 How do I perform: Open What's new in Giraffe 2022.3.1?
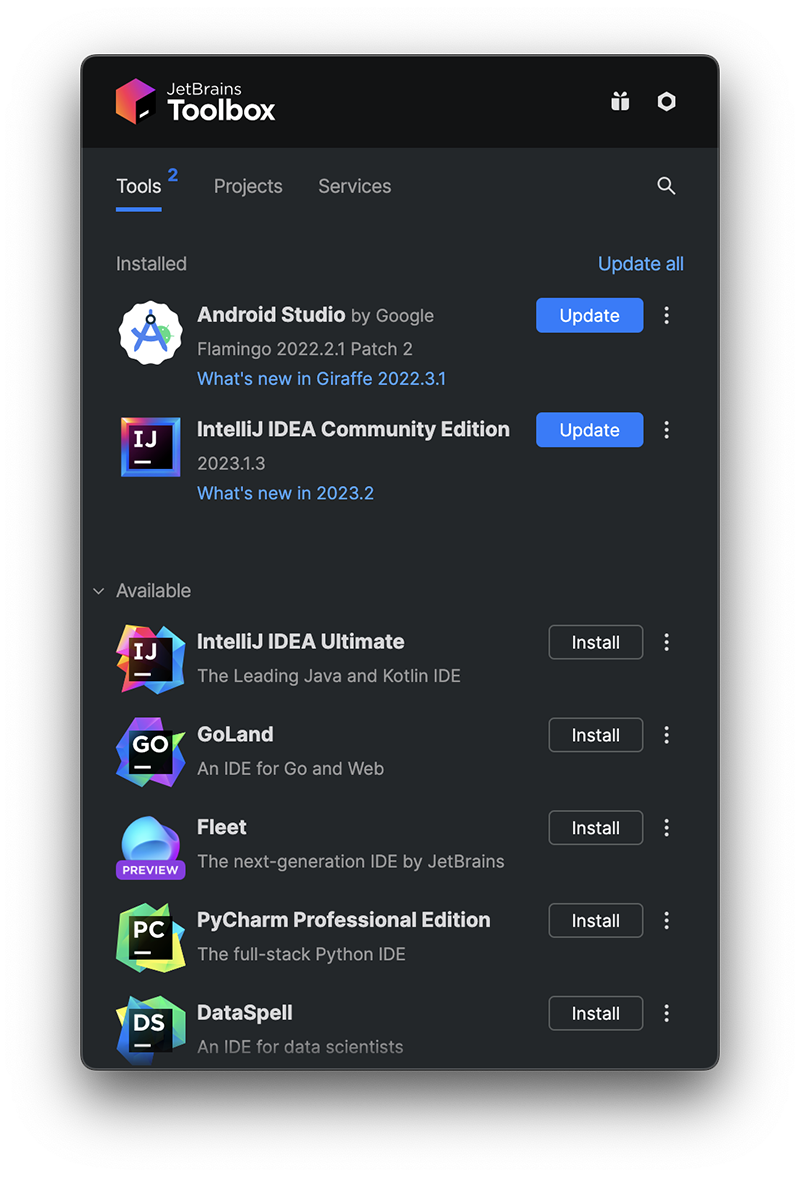[321, 379]
